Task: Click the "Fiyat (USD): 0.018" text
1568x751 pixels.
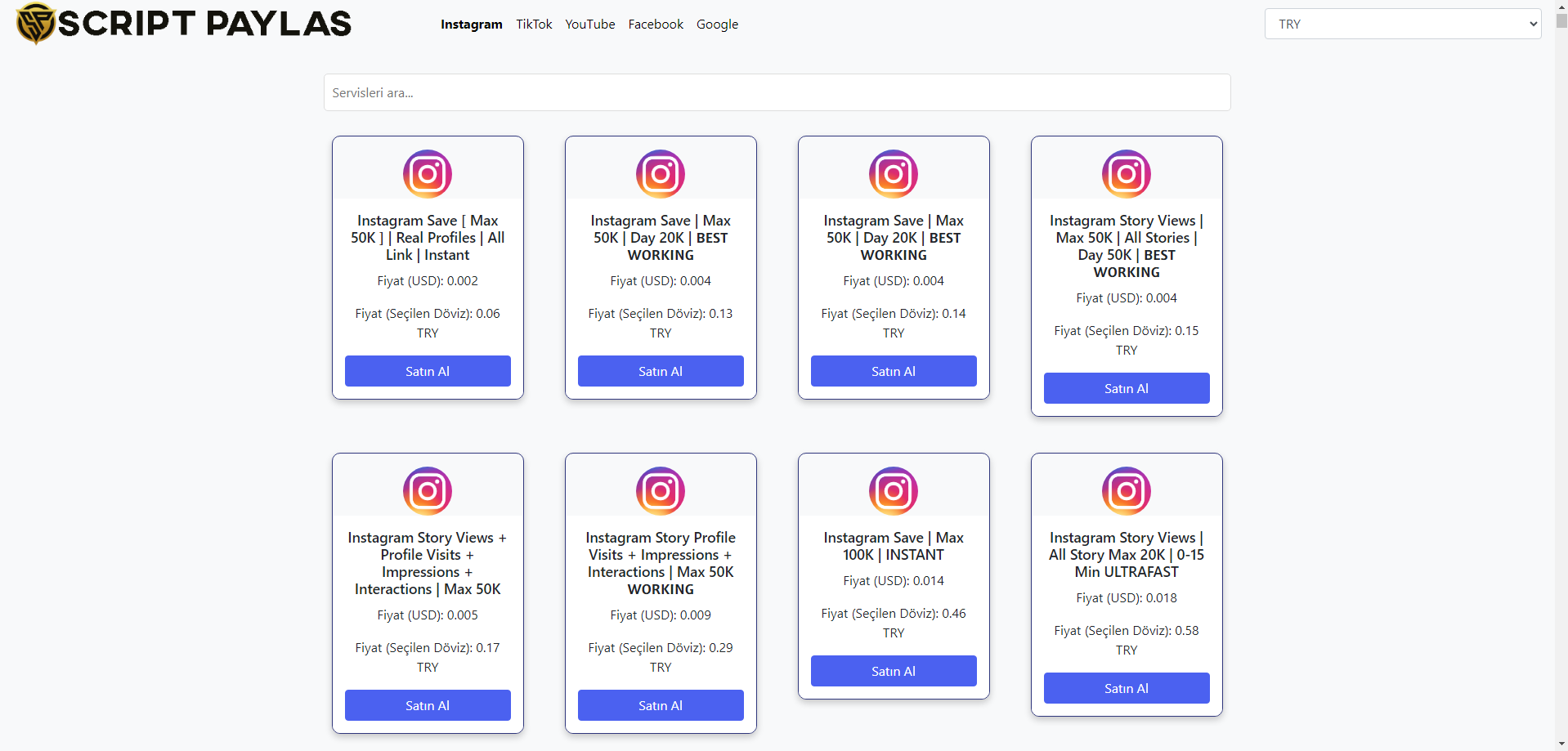Action: [x=1127, y=598]
